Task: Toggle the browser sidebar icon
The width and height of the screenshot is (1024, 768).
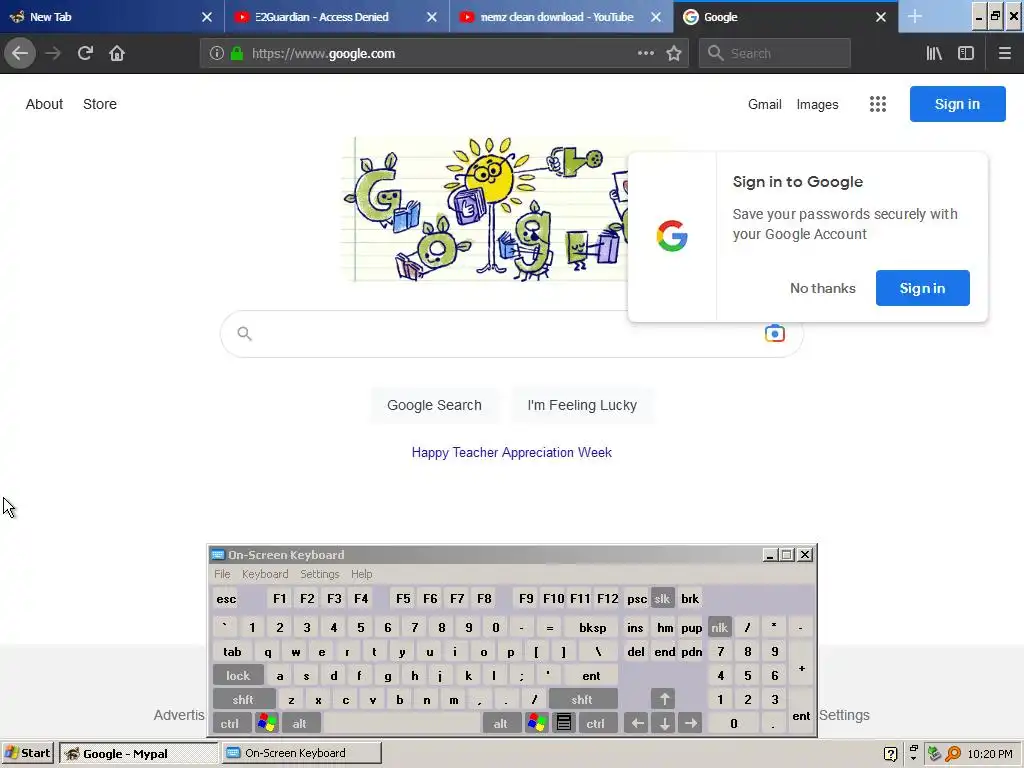Action: click(966, 54)
